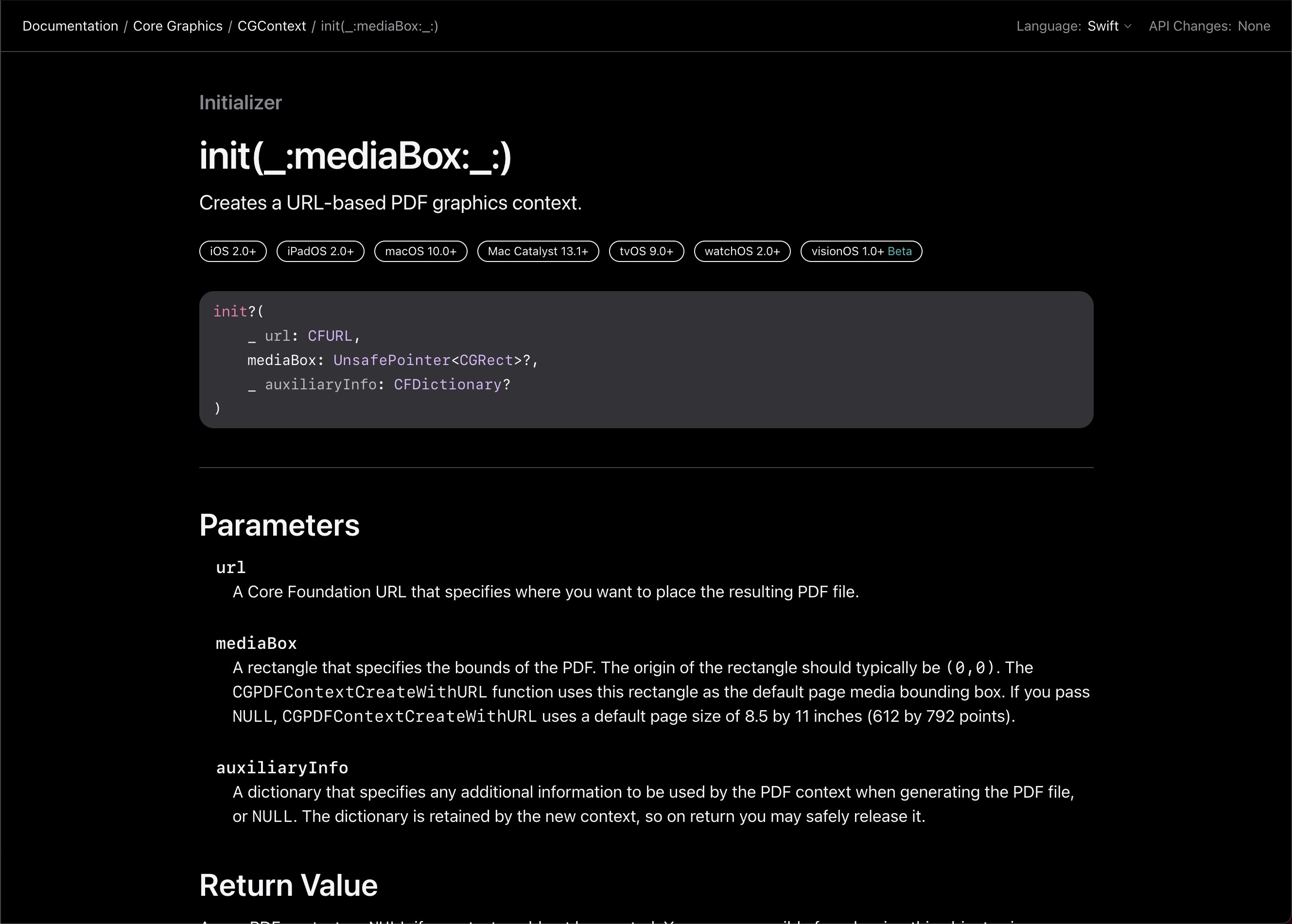Click the visionOS 1.0+ Beta badge

point(861,251)
